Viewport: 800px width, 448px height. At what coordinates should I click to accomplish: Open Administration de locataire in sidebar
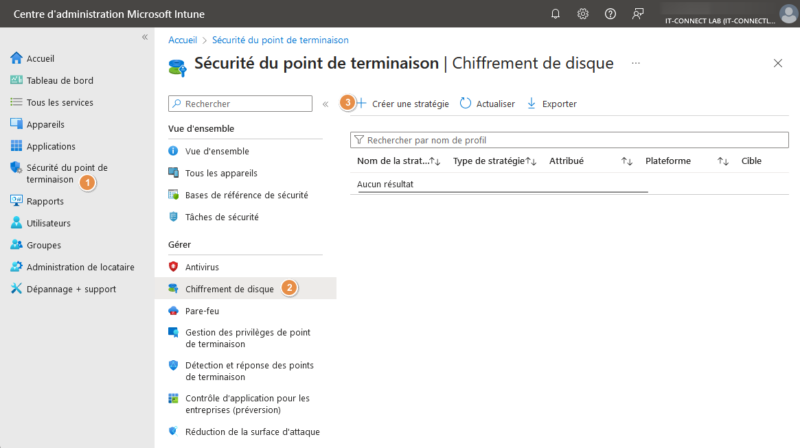pos(81,267)
